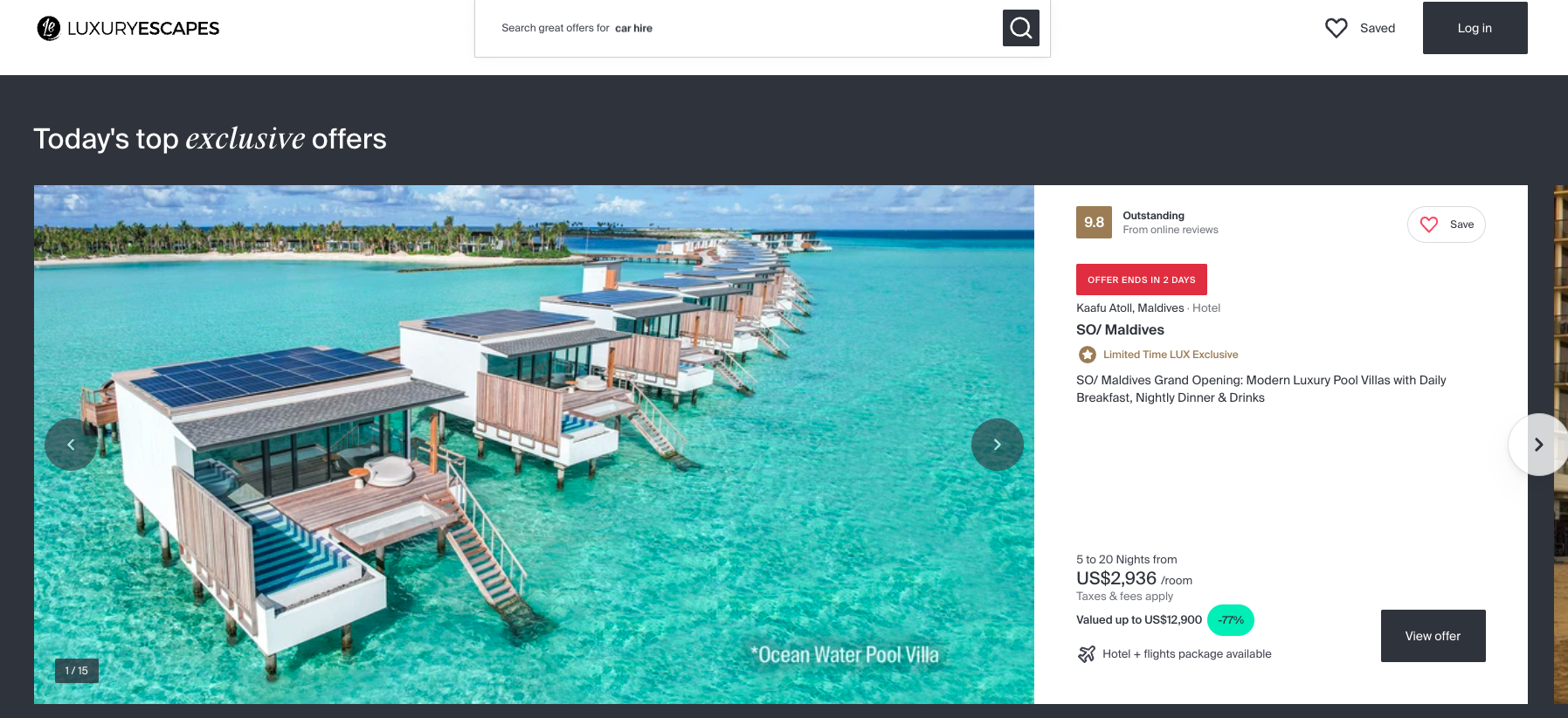Image resolution: width=1568 pixels, height=718 pixels.
Task: Open the Saved text link in header
Action: point(1377,28)
